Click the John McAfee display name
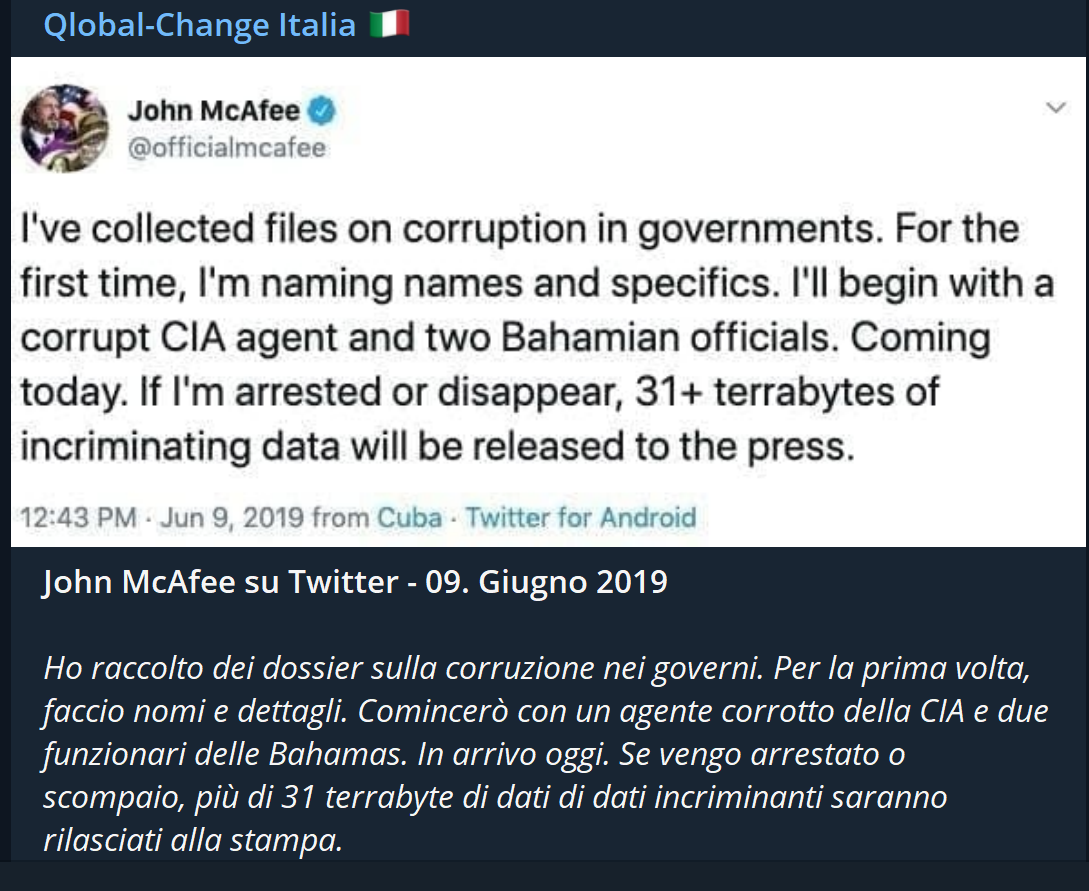The height and width of the screenshot is (891, 1089). [x=214, y=112]
